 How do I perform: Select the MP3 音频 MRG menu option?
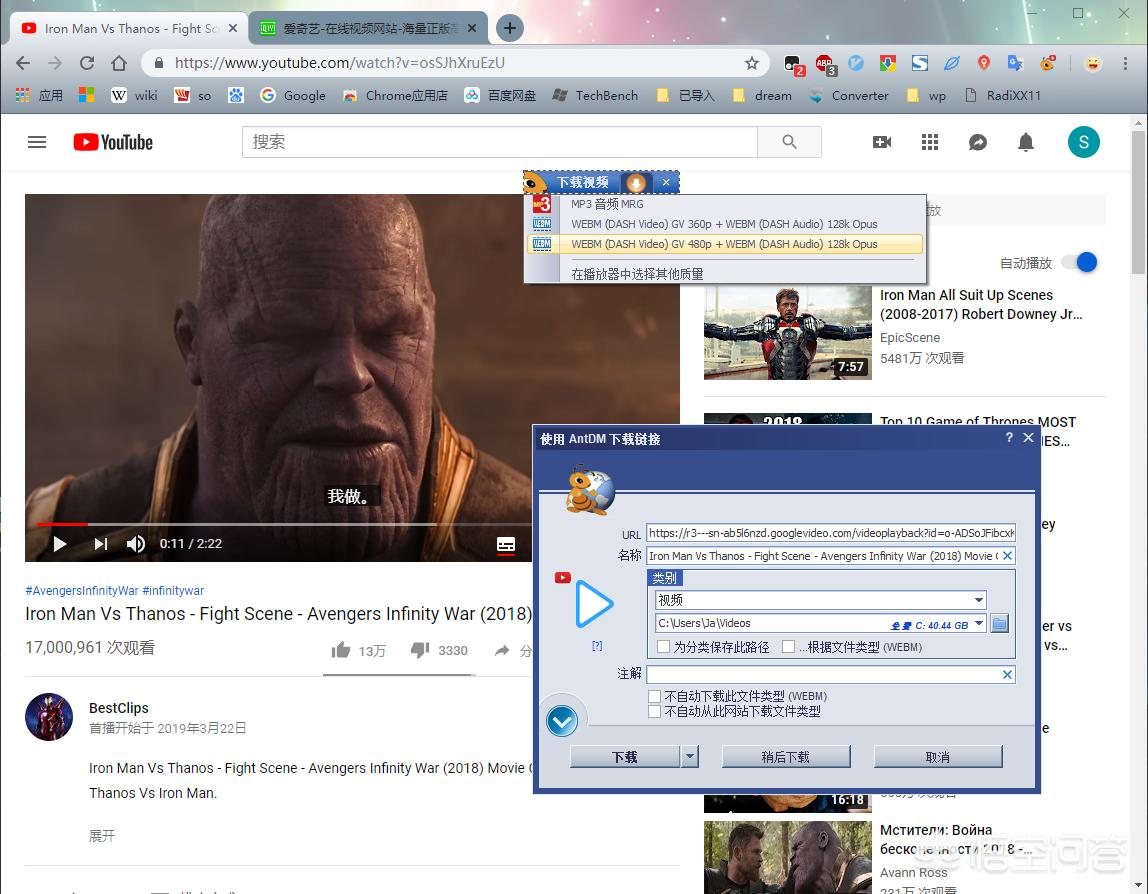pyautogui.click(x=607, y=204)
